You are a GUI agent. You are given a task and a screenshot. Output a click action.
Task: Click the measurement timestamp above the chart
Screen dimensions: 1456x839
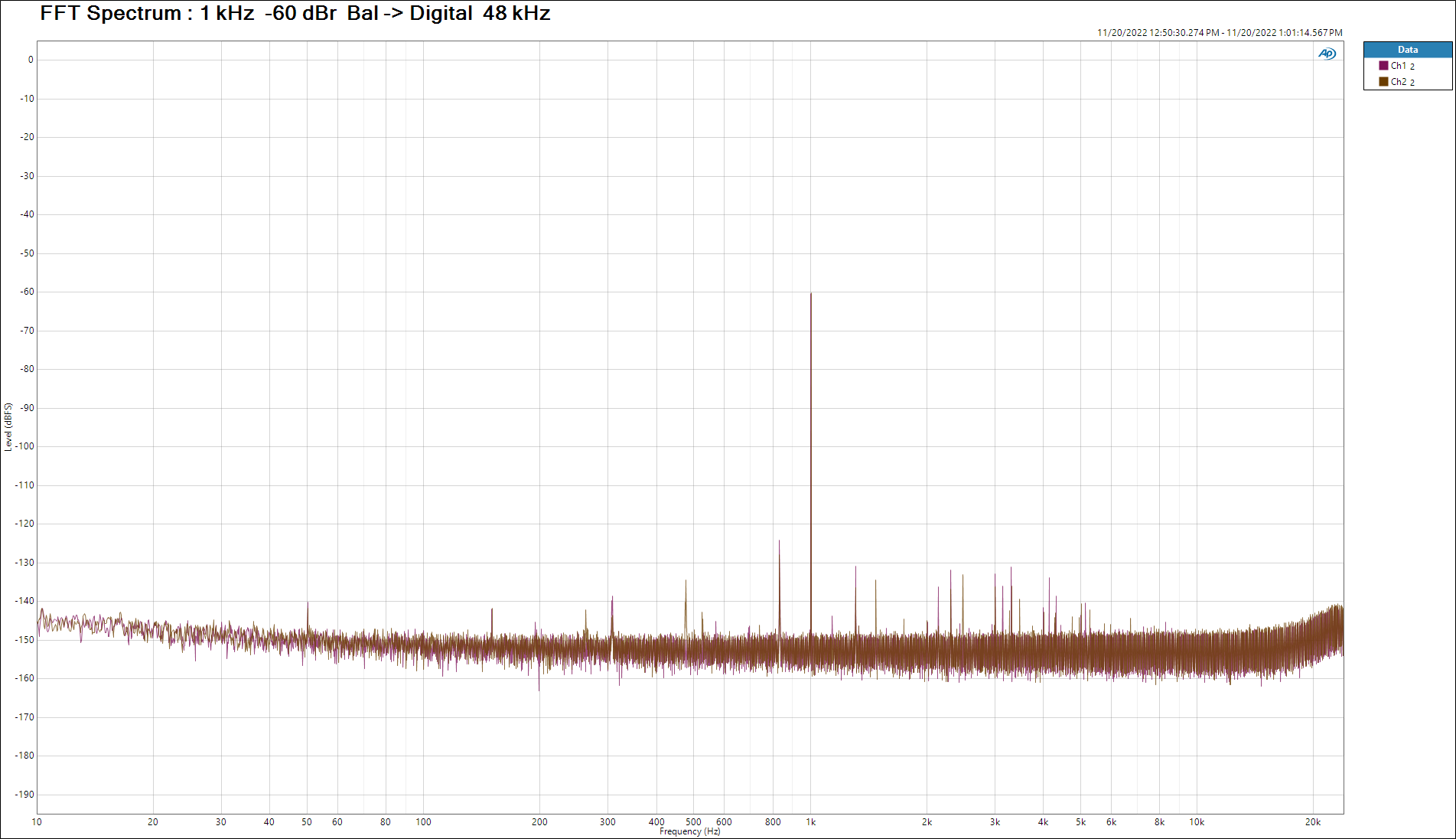(x=1219, y=33)
